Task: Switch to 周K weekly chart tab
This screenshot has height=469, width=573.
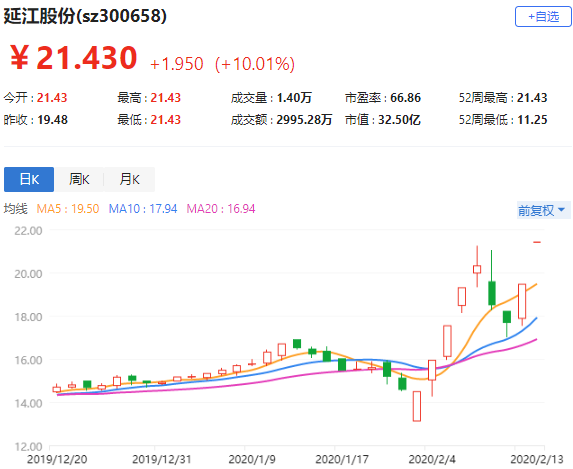Action: (x=79, y=179)
